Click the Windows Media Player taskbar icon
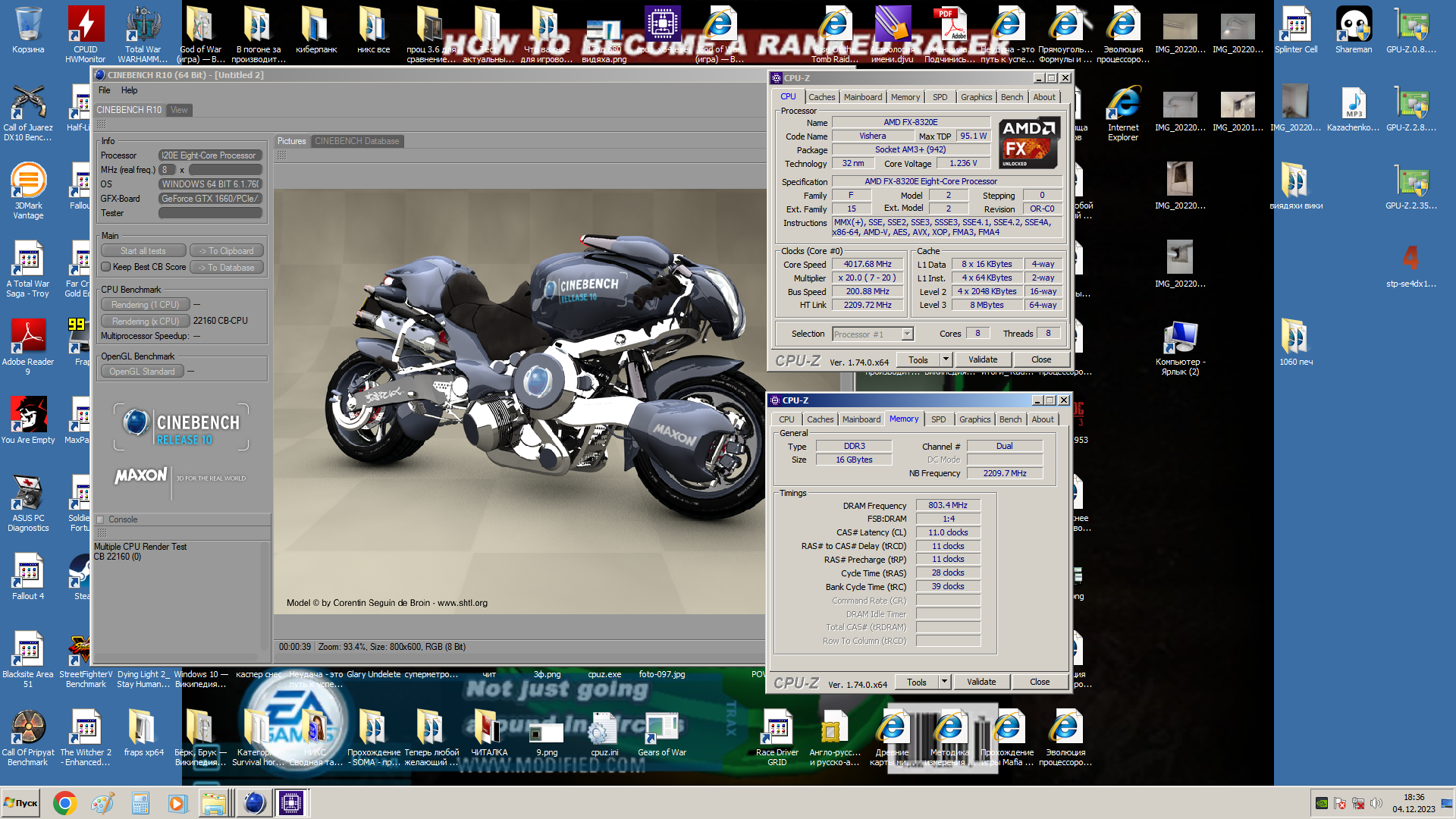Viewport: 1456px width, 819px height. 177,803
